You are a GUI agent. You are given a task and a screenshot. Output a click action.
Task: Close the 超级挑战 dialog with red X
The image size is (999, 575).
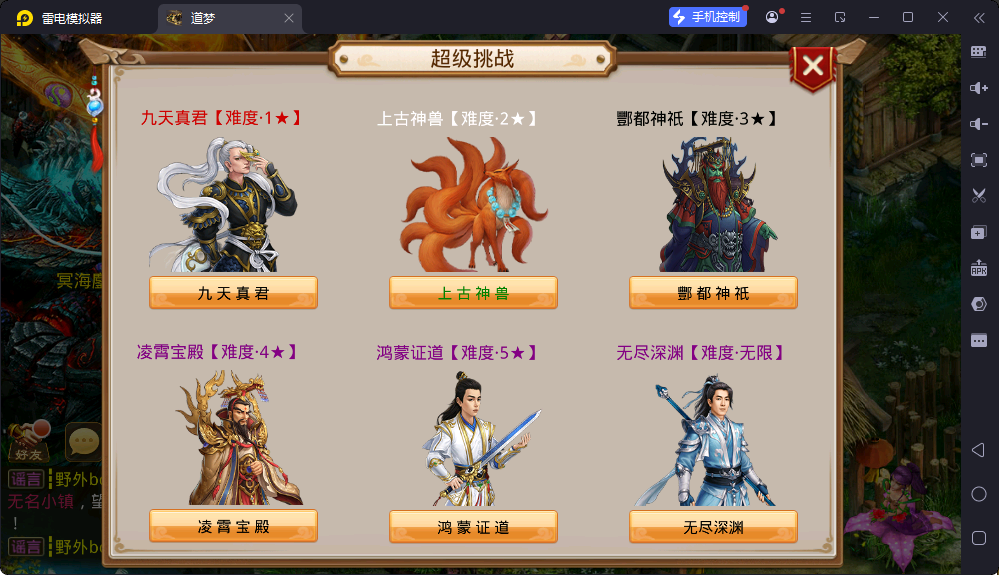pos(812,67)
